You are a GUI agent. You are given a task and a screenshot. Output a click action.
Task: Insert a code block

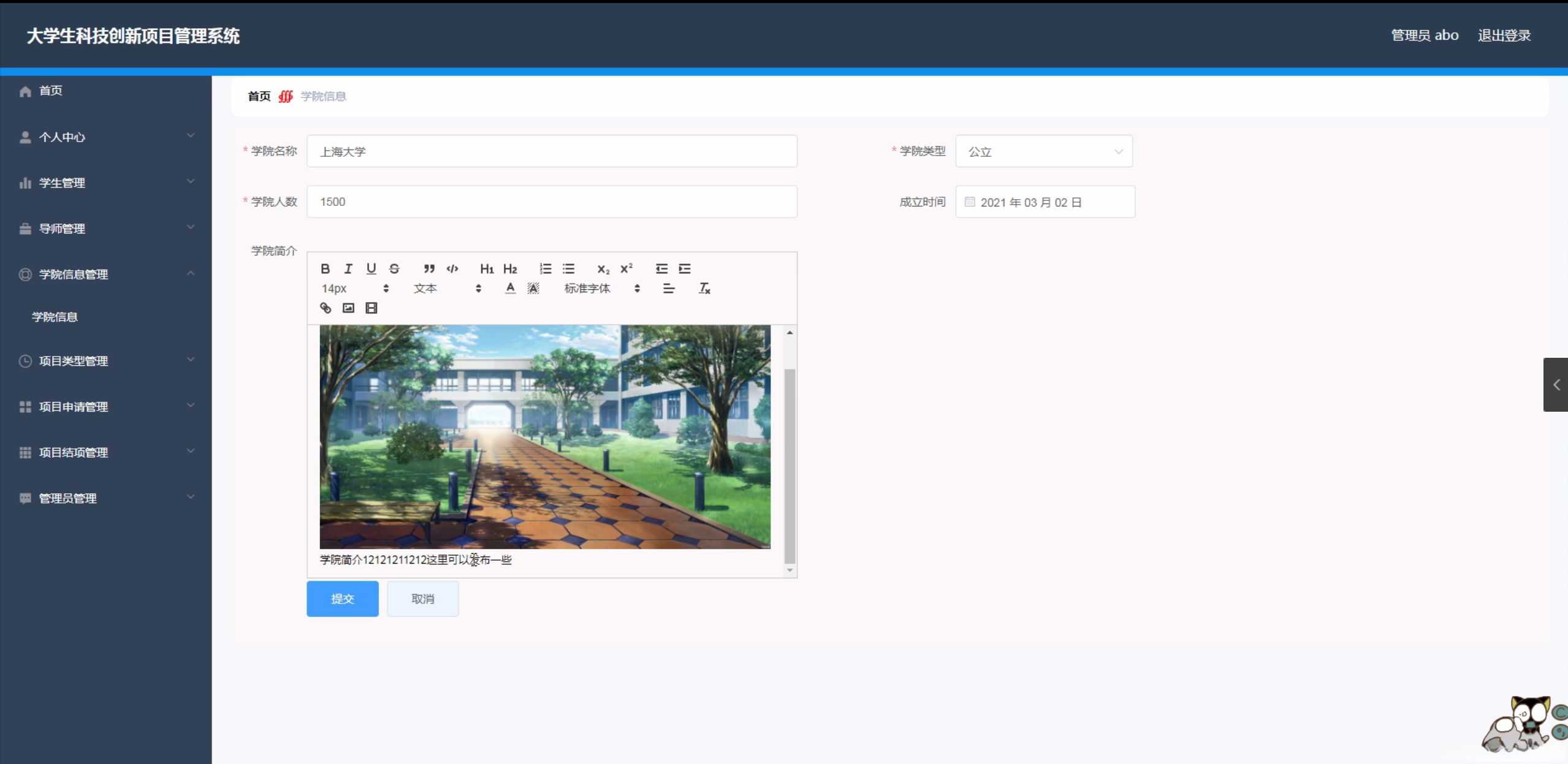[452, 268]
